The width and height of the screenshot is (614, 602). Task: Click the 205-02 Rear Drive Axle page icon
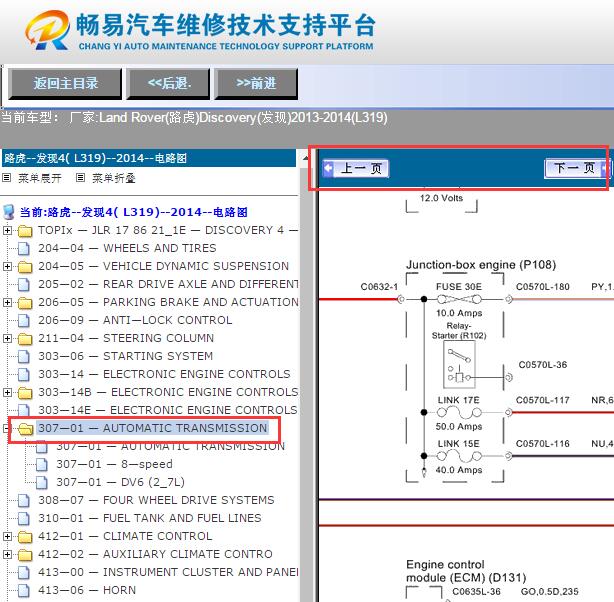[x=24, y=284]
